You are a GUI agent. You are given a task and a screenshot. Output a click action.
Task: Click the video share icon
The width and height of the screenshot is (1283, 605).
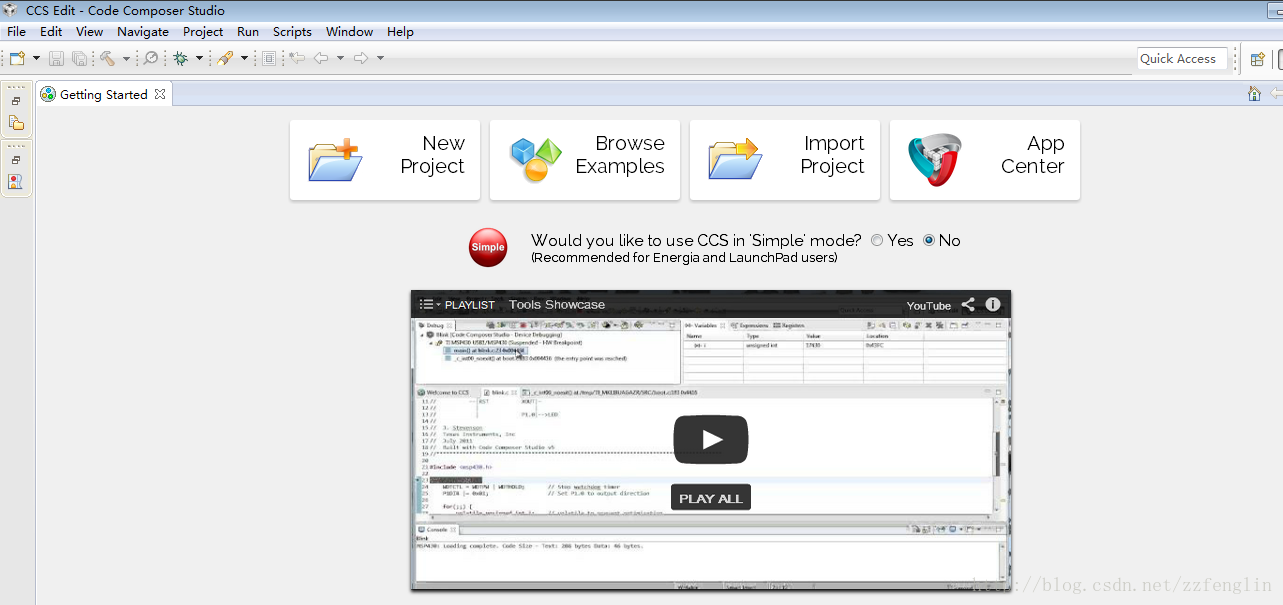968,305
